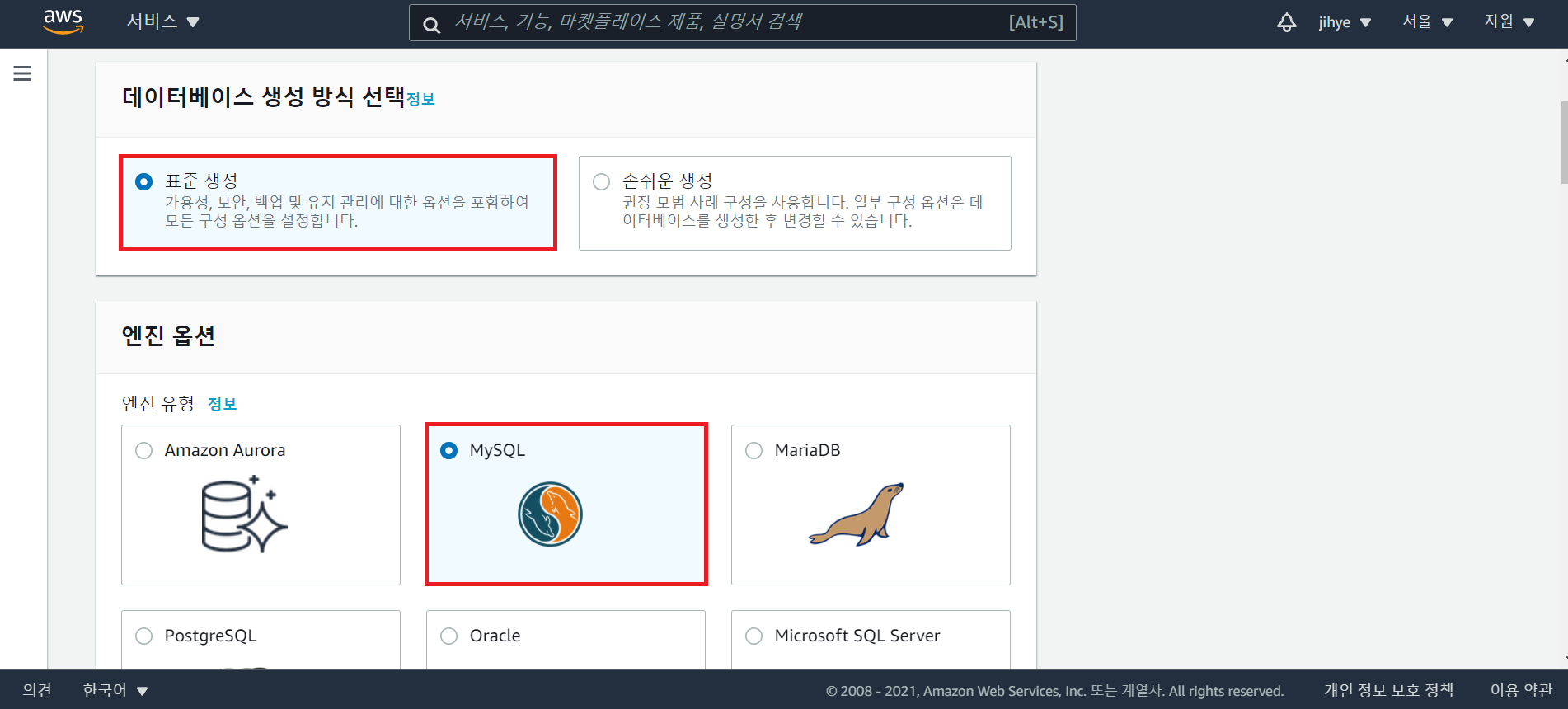
Task: Open the jihye account dropdown
Action: [1345, 22]
